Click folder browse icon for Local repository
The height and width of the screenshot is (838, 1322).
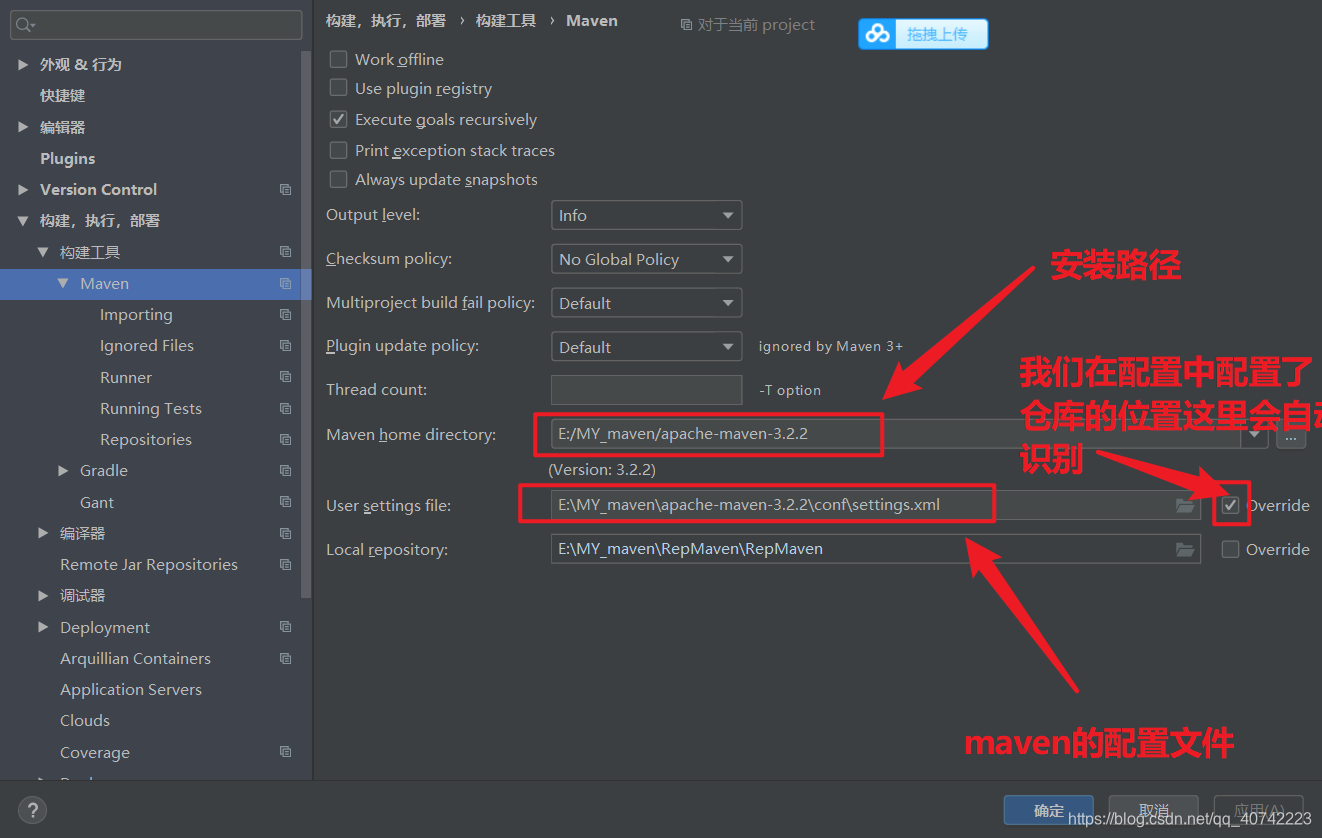pos(1185,549)
